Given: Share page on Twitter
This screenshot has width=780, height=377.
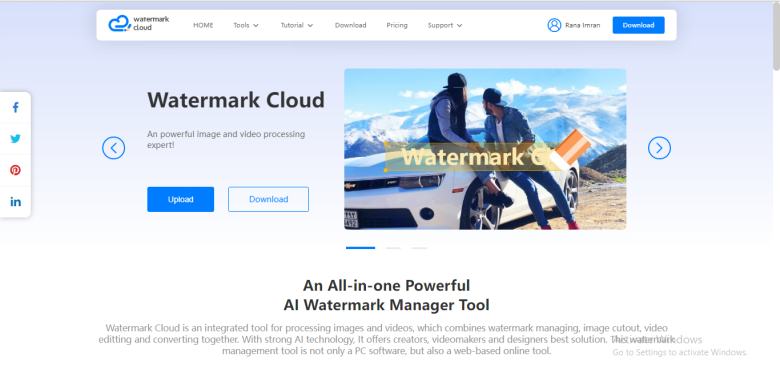Looking at the screenshot, I should coord(15,139).
